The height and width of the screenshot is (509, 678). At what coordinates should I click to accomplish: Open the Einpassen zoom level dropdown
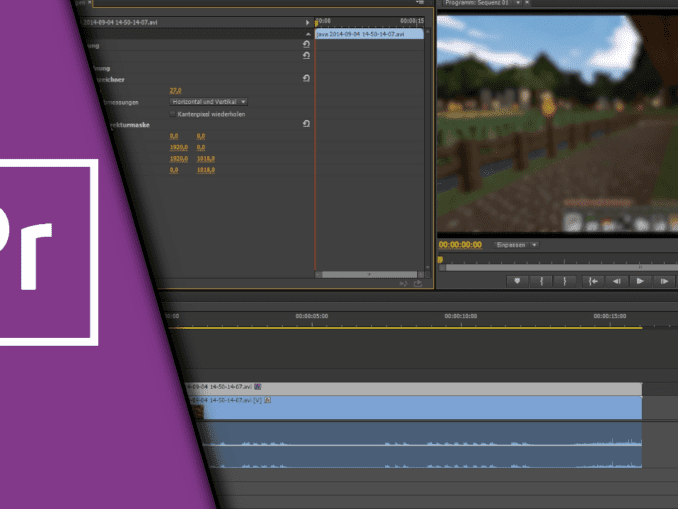pyautogui.click(x=517, y=244)
